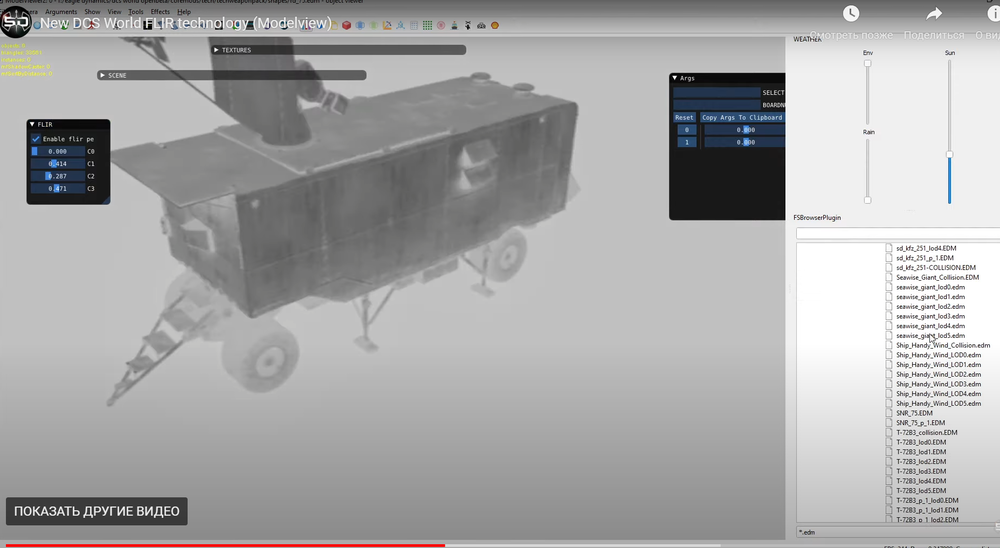Select T-72B3_lod3.EDM file

[921, 471]
